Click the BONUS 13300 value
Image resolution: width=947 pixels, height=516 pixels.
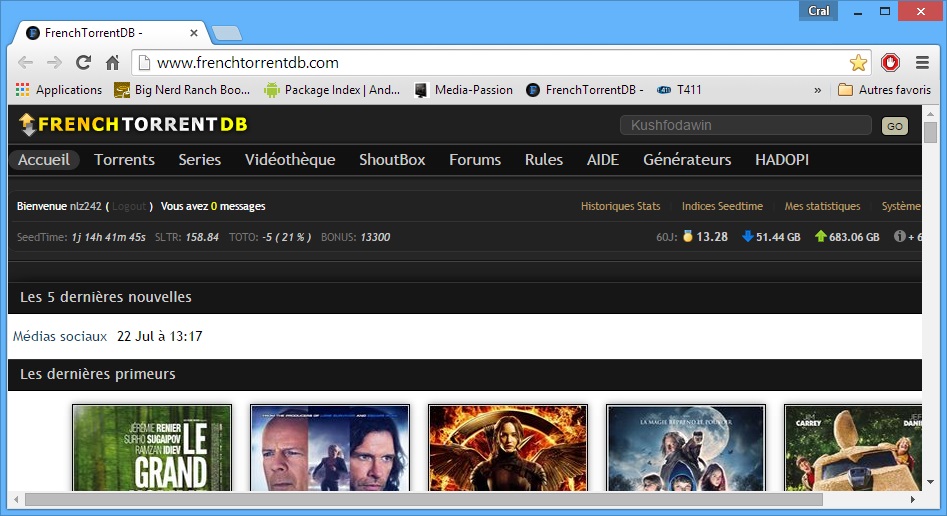click(x=375, y=237)
